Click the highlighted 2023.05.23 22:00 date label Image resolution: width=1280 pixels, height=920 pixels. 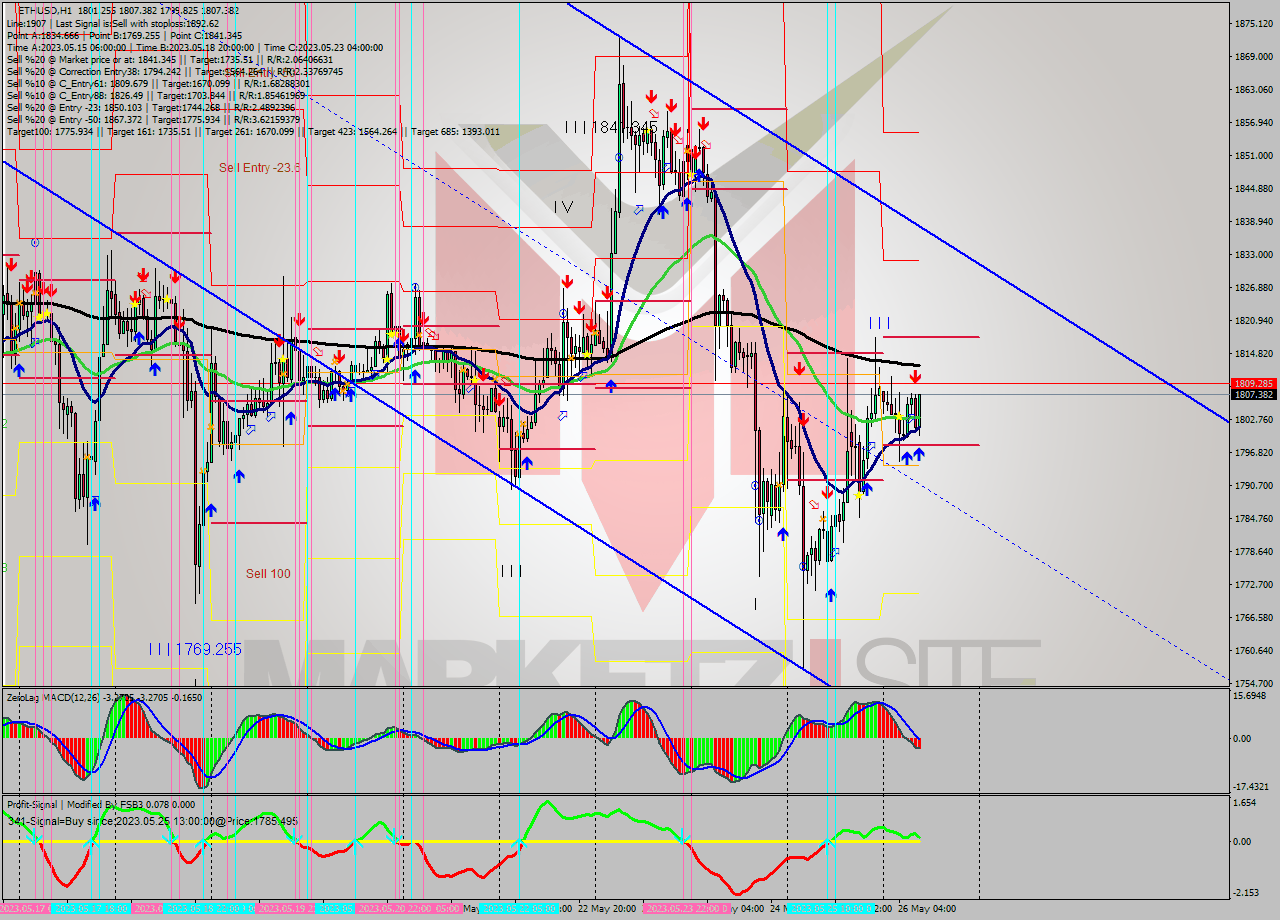pos(690,909)
